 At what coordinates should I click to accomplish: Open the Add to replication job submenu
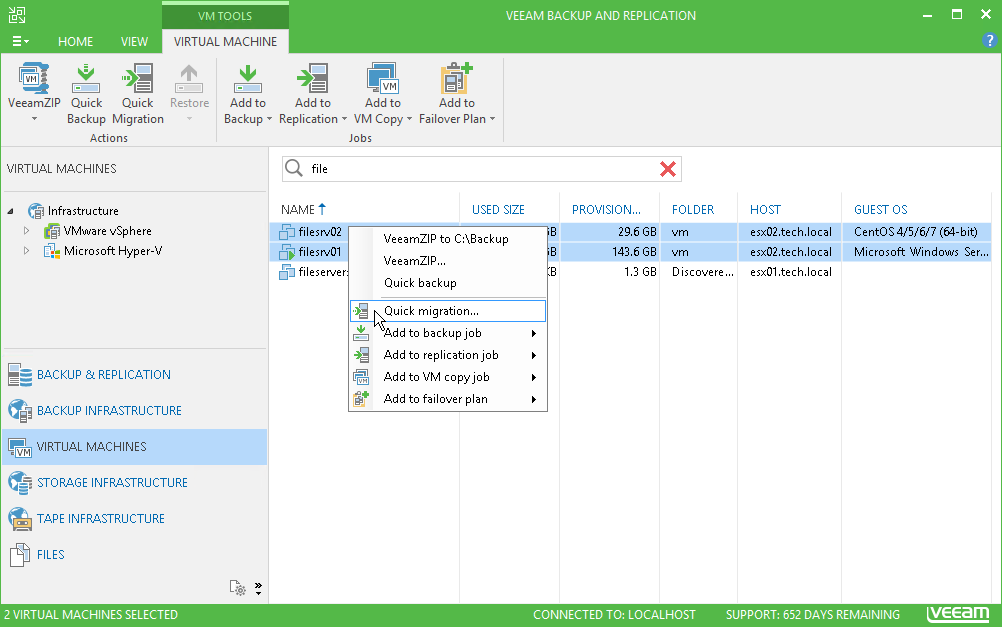pyautogui.click(x=448, y=355)
